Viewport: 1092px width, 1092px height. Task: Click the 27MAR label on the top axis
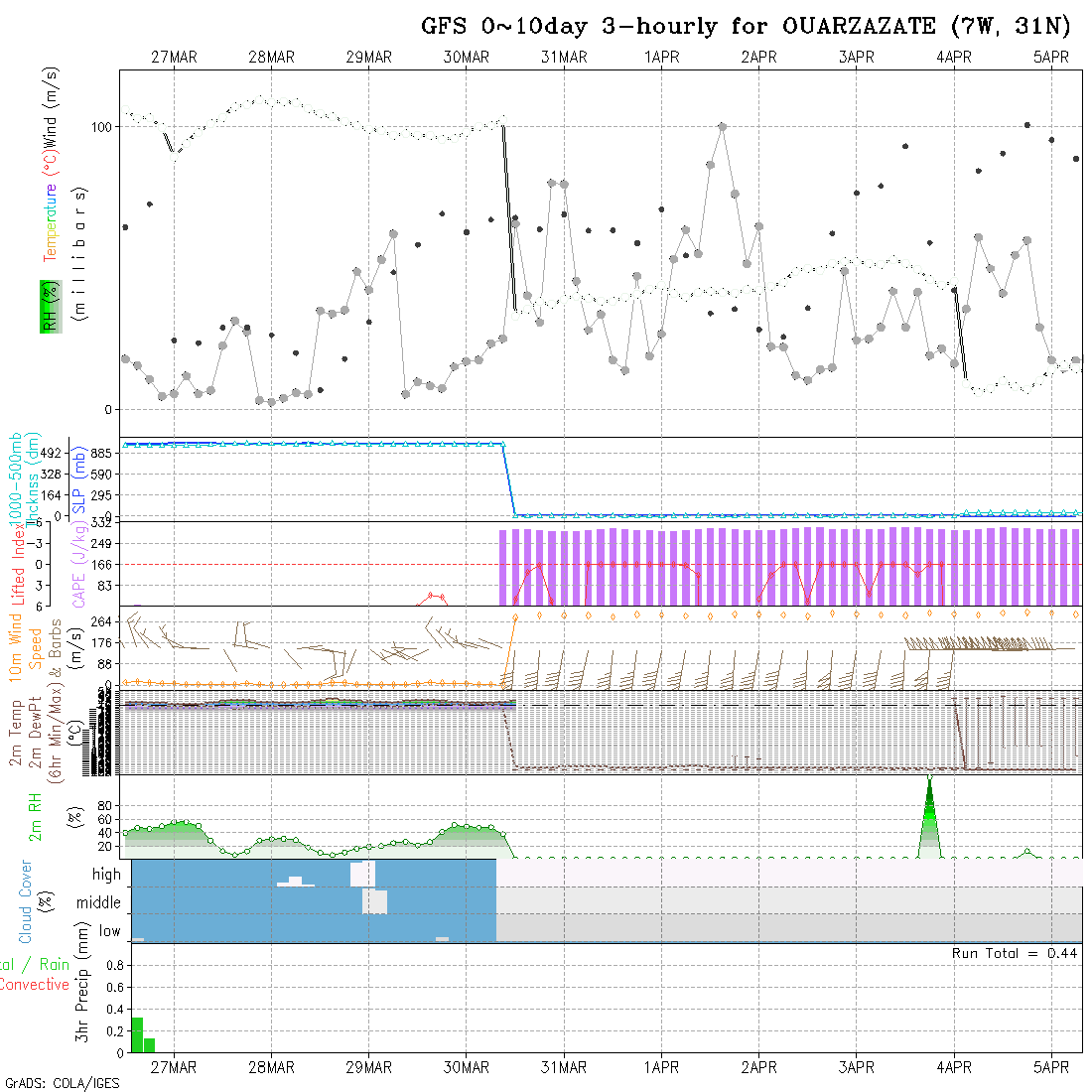click(x=174, y=58)
